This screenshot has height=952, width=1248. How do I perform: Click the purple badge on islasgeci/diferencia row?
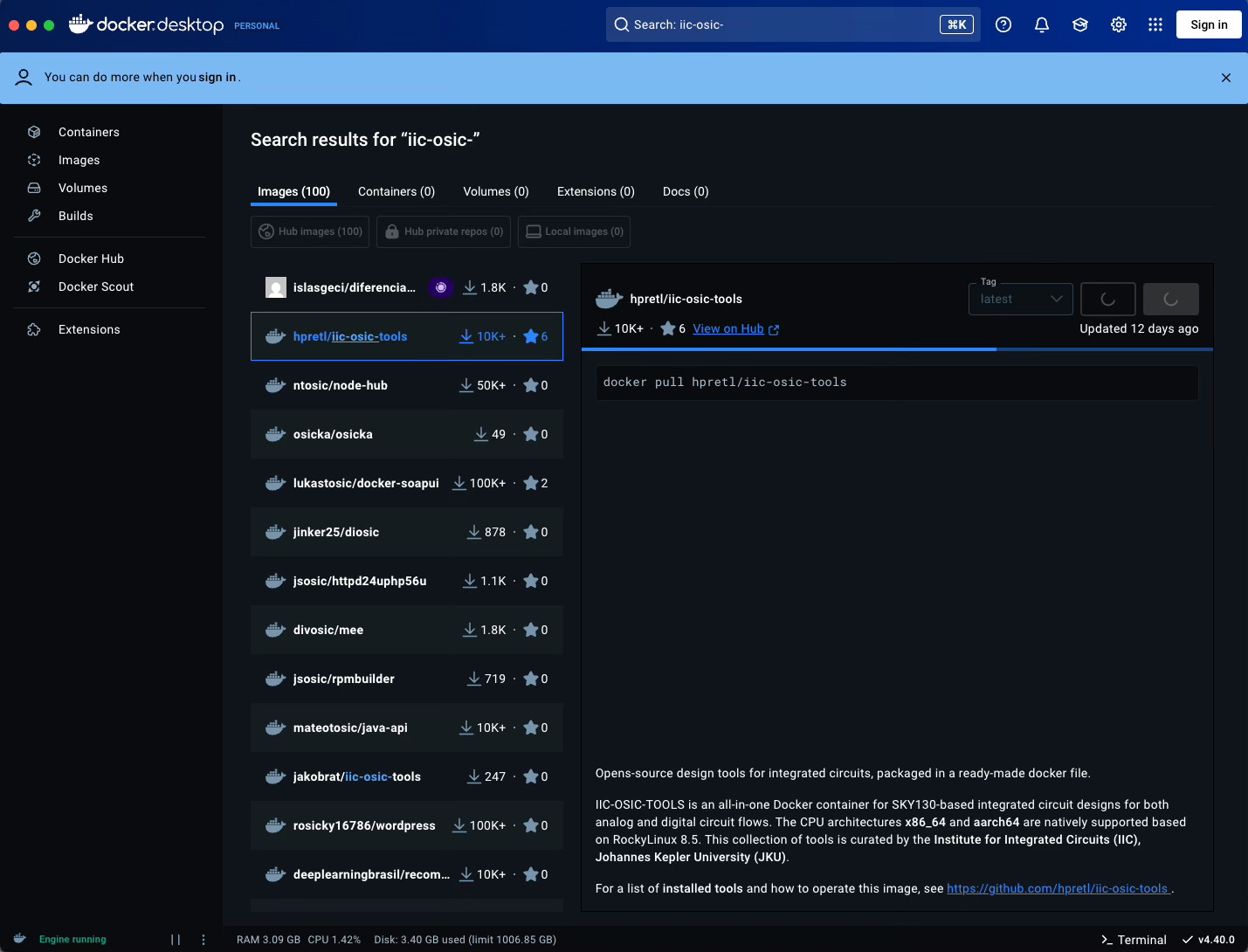coord(441,287)
